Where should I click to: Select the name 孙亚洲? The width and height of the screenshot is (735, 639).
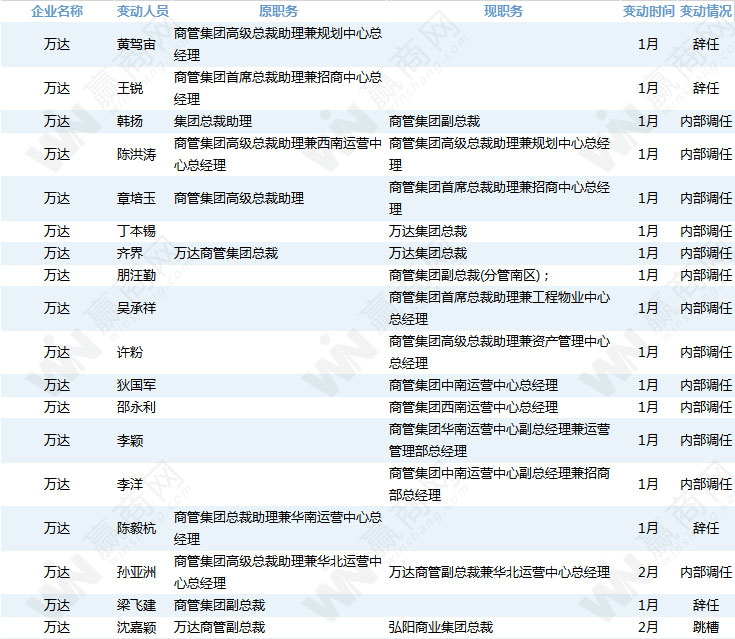[136, 572]
